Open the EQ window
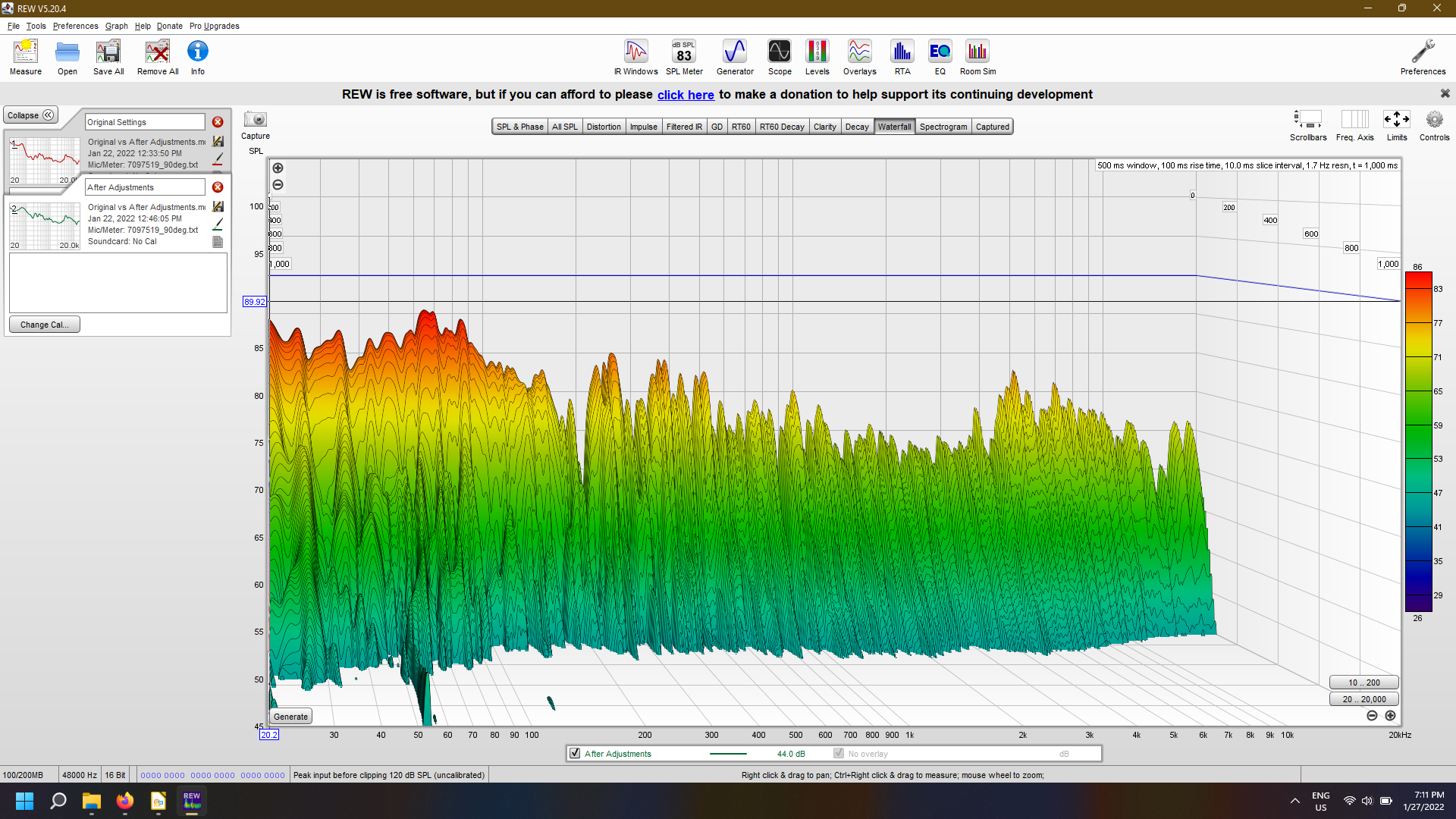 coord(940,58)
